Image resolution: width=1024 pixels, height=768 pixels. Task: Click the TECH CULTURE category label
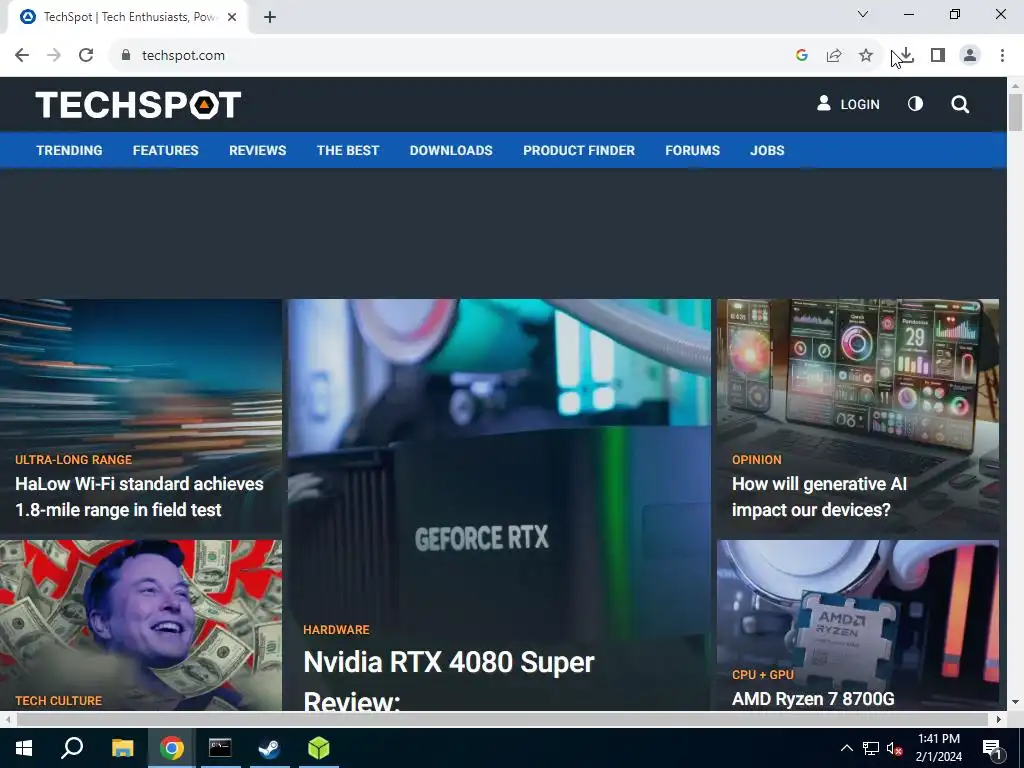coord(58,701)
